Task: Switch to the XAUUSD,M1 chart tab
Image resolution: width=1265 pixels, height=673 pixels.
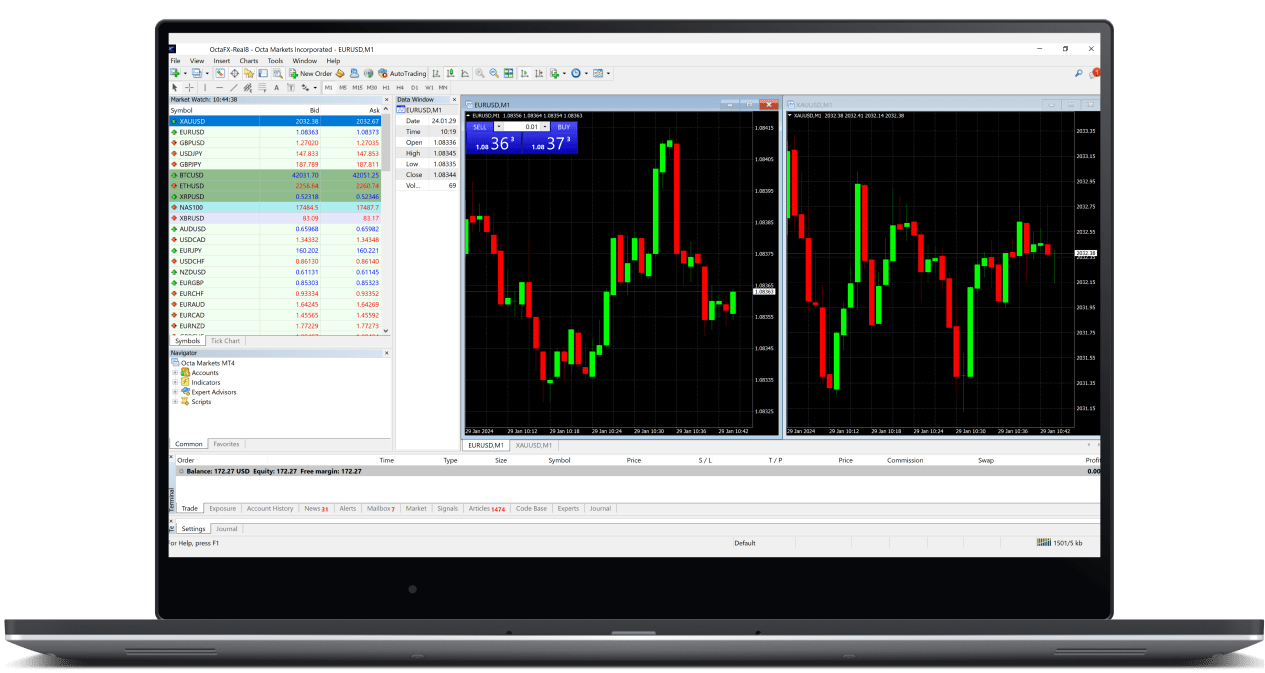Action: click(534, 444)
